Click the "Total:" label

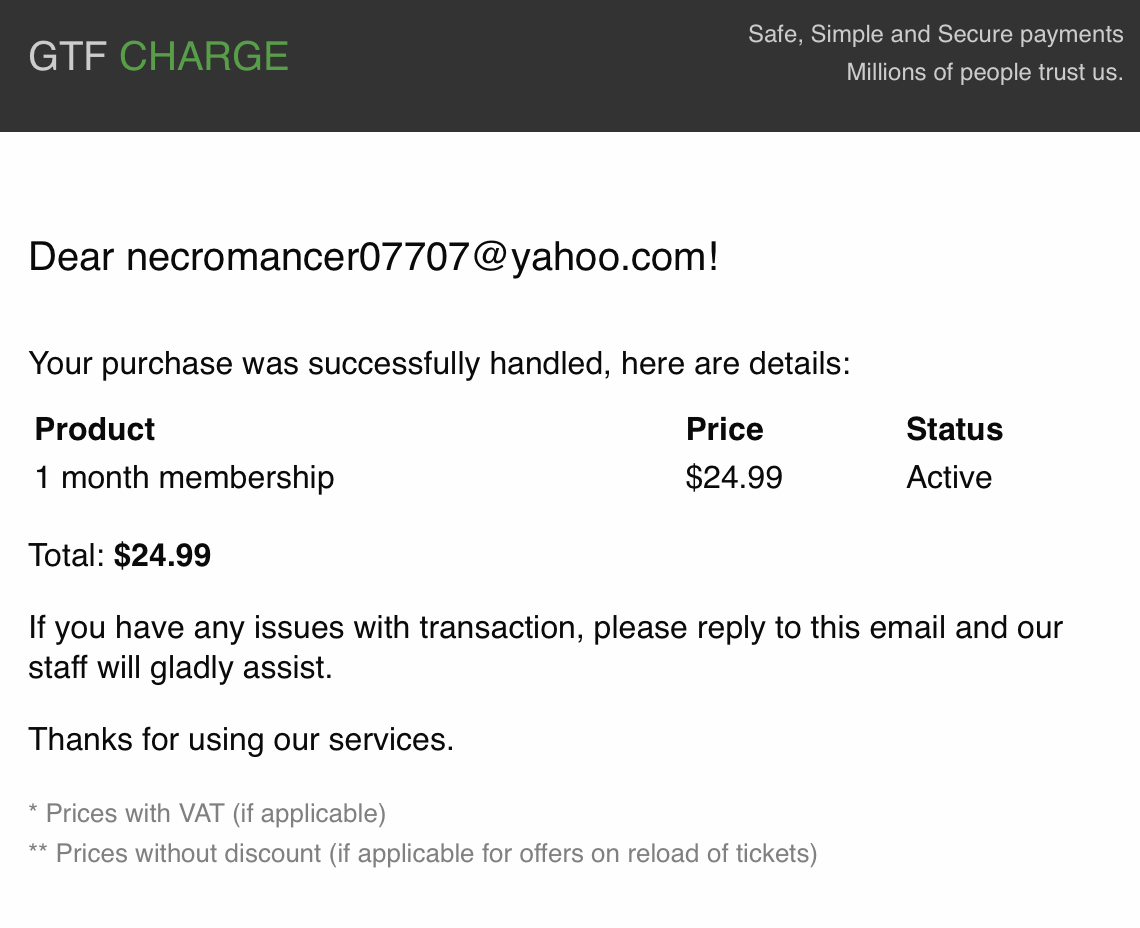click(x=66, y=555)
